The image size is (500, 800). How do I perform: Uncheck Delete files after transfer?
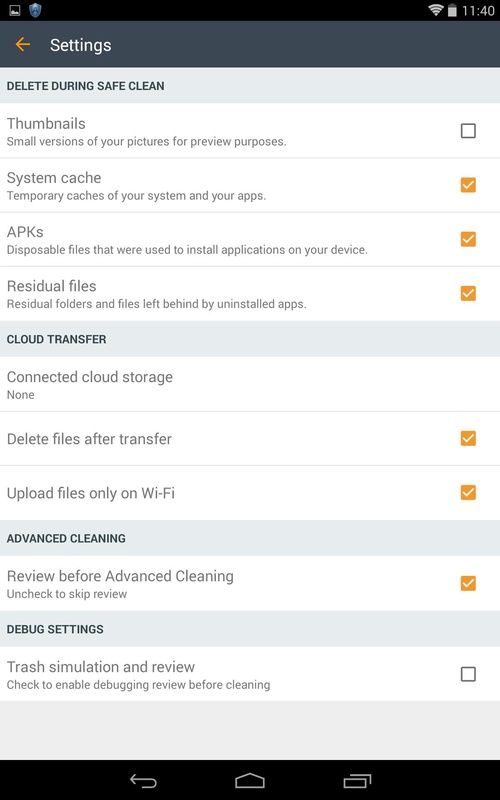[468, 438]
